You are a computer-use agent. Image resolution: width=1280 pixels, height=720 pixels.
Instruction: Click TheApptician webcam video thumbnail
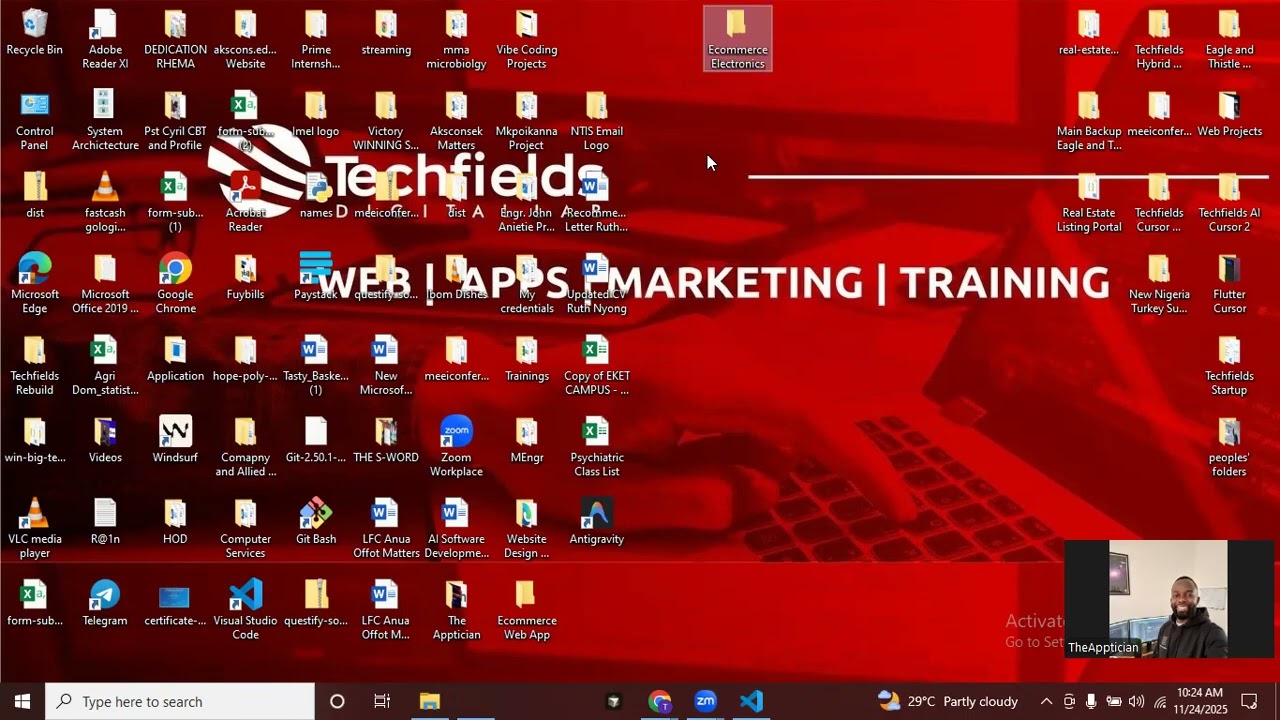tap(1168, 599)
